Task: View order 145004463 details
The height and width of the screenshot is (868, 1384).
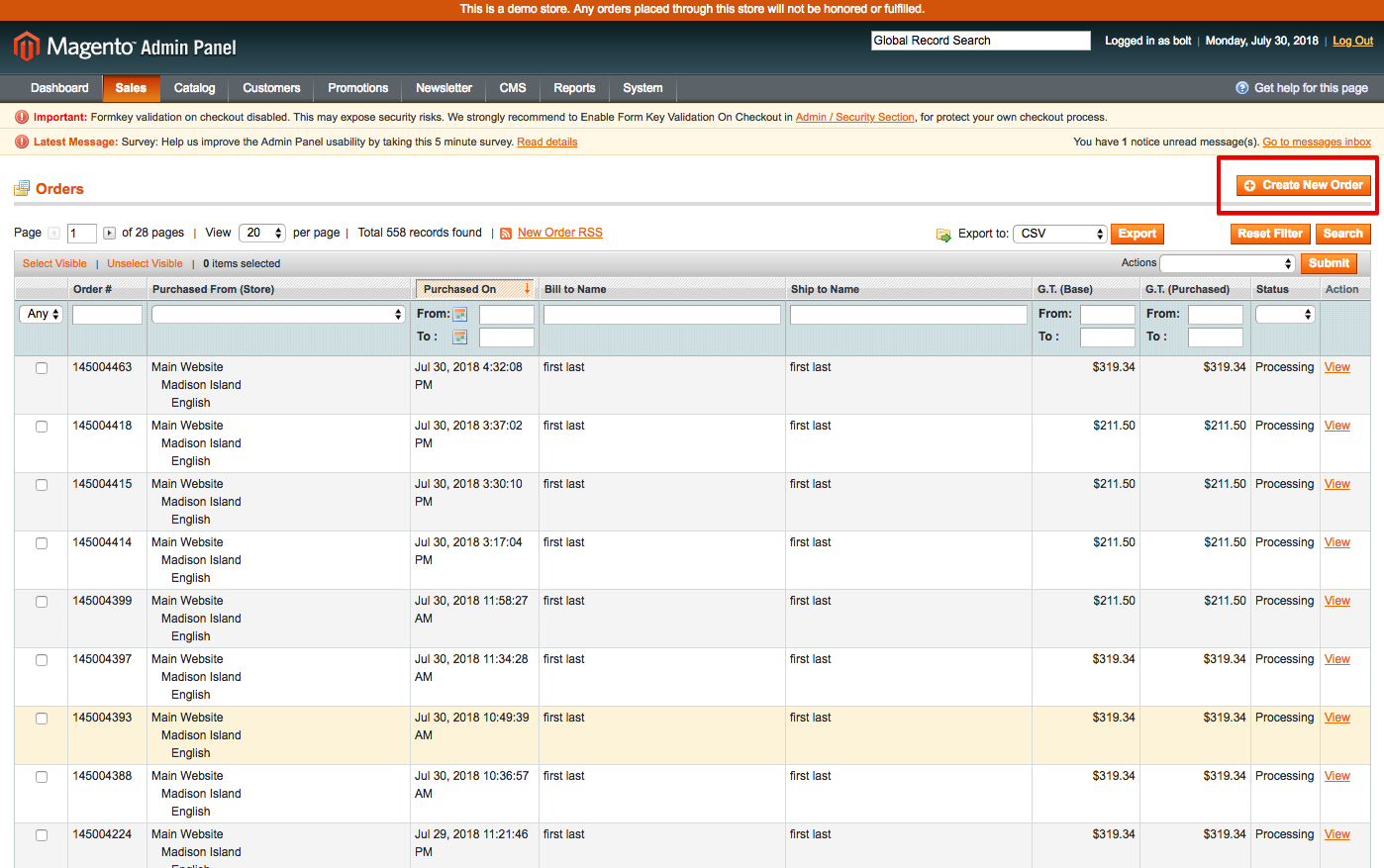Action: tap(1337, 367)
